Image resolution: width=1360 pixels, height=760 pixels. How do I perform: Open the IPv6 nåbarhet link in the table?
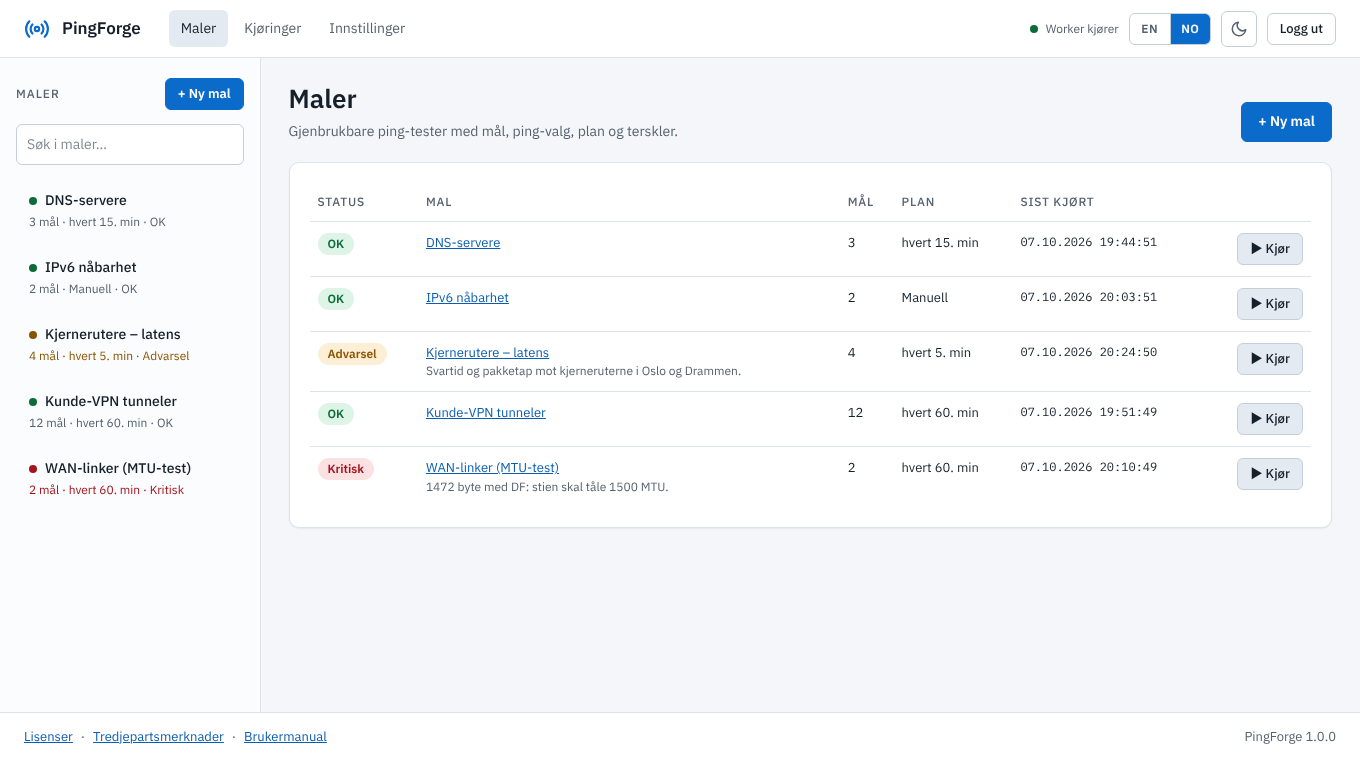pos(467,298)
